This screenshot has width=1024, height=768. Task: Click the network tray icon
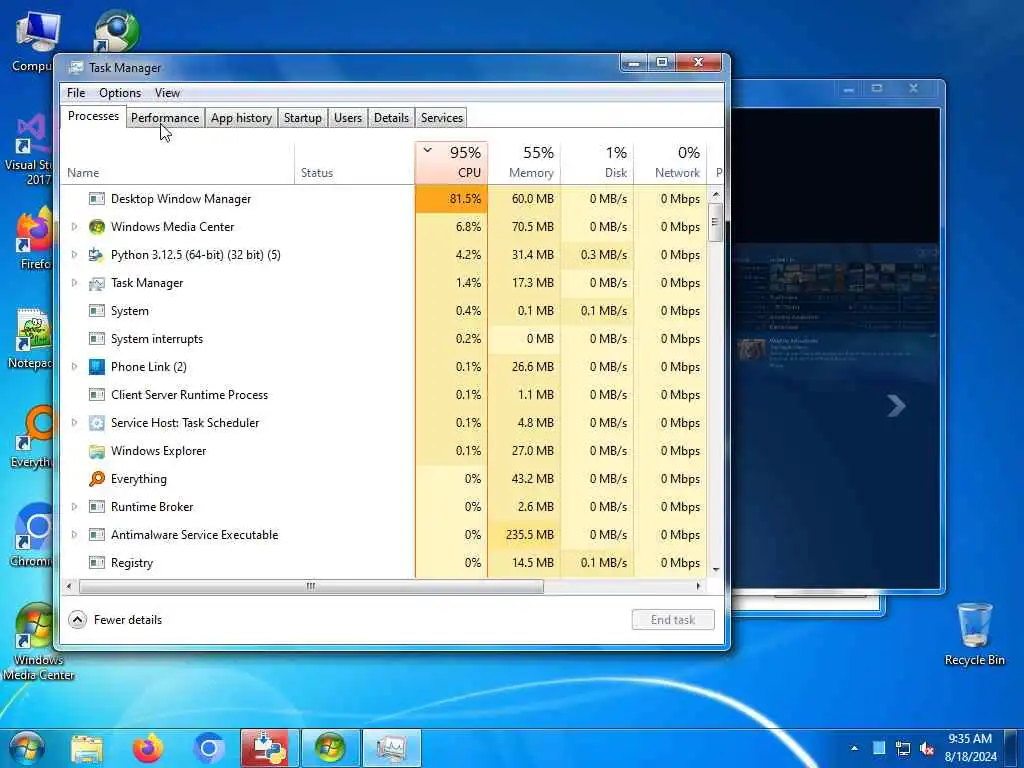(903, 748)
